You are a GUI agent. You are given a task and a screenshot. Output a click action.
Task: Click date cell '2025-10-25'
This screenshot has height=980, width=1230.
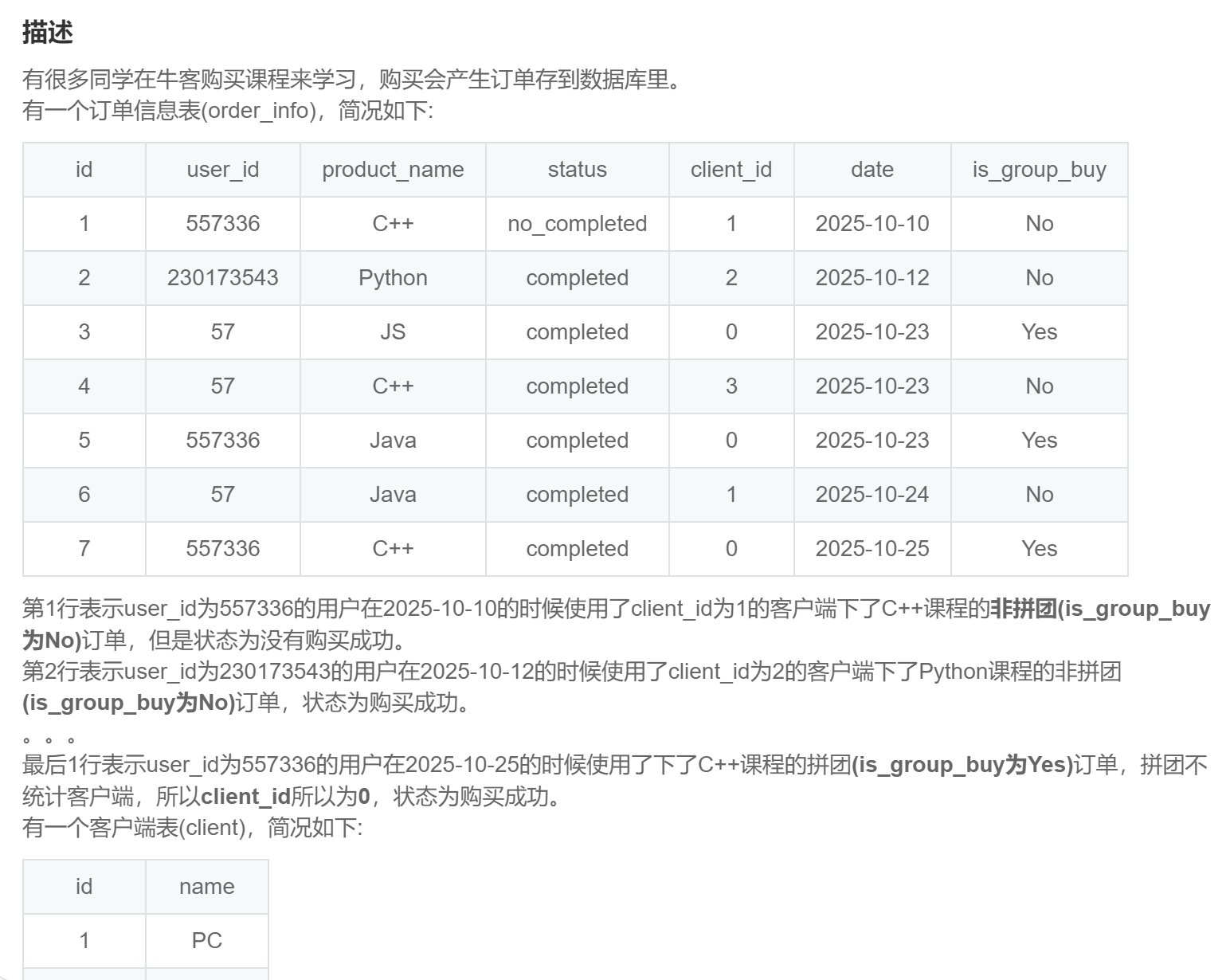pyautogui.click(x=872, y=549)
